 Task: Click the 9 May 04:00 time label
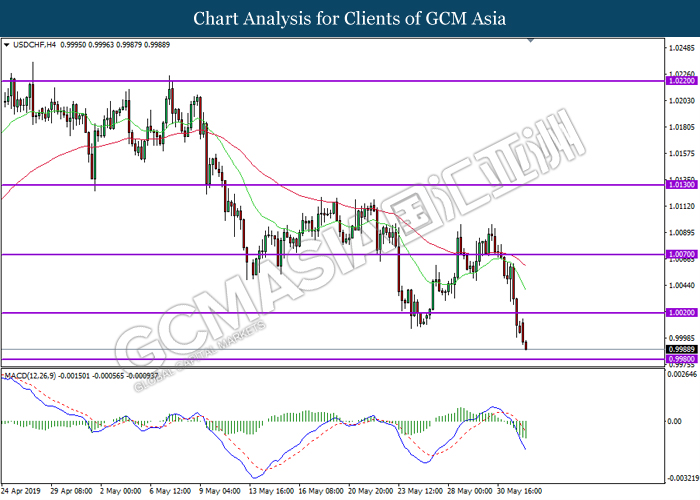(x=220, y=491)
